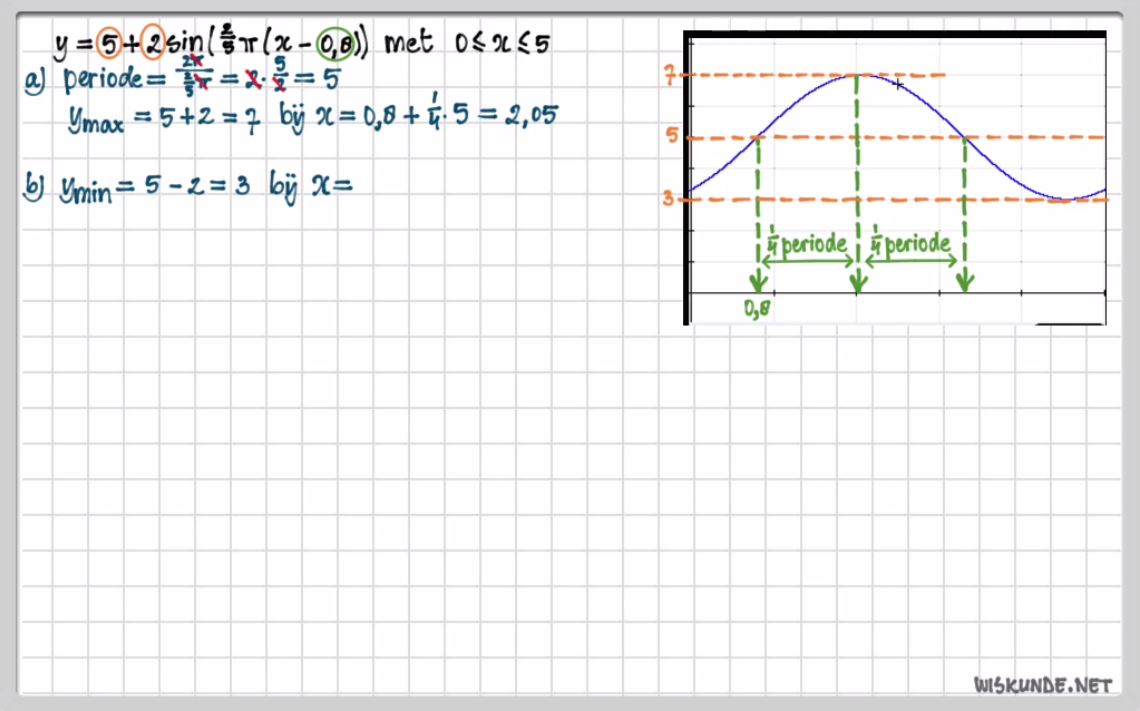Click the 'b)' part label
Screen dimensions: 1140x711
coord(33,187)
